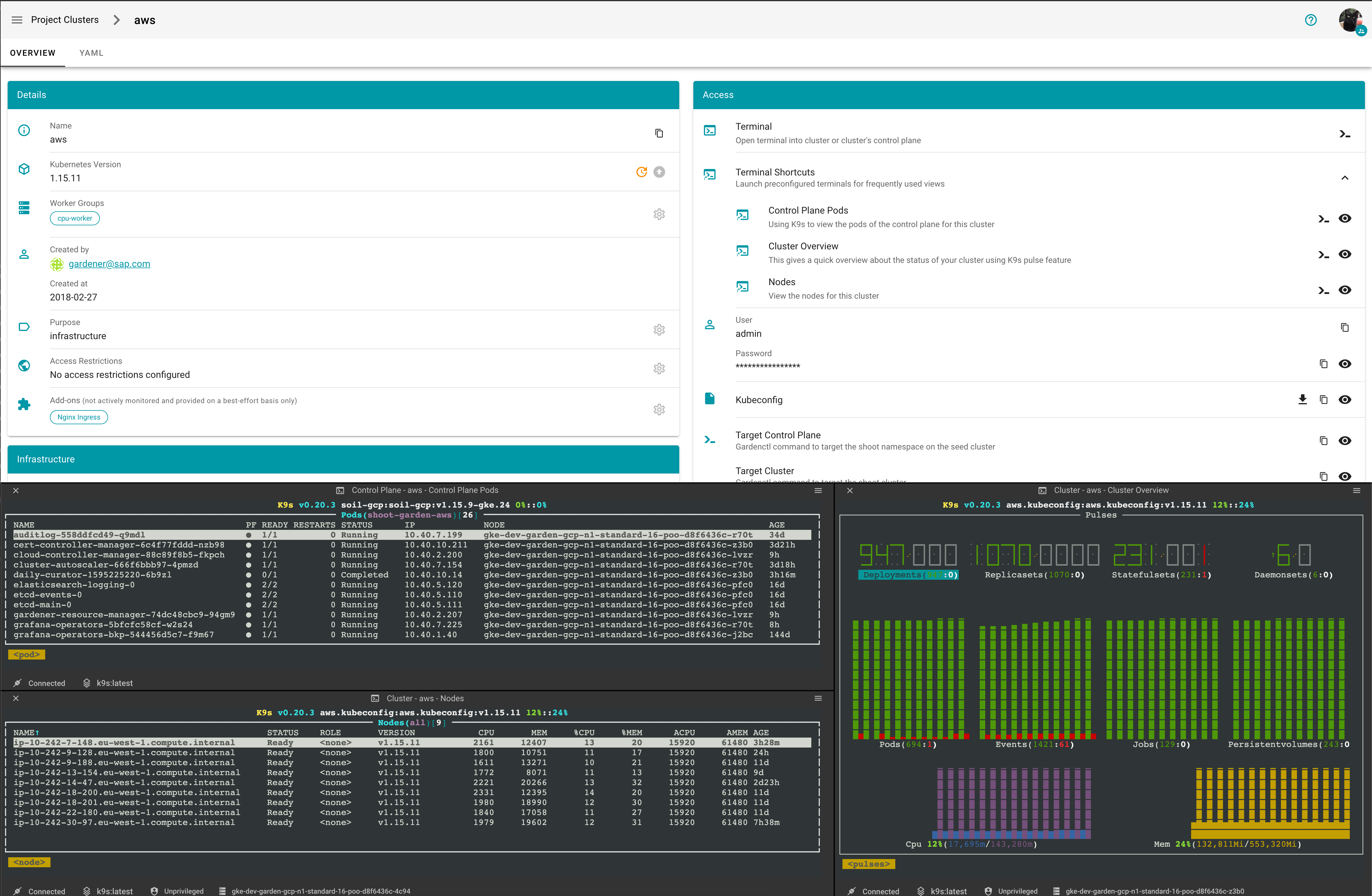
Task: Download the Kubeconfig file
Action: tap(1302, 399)
